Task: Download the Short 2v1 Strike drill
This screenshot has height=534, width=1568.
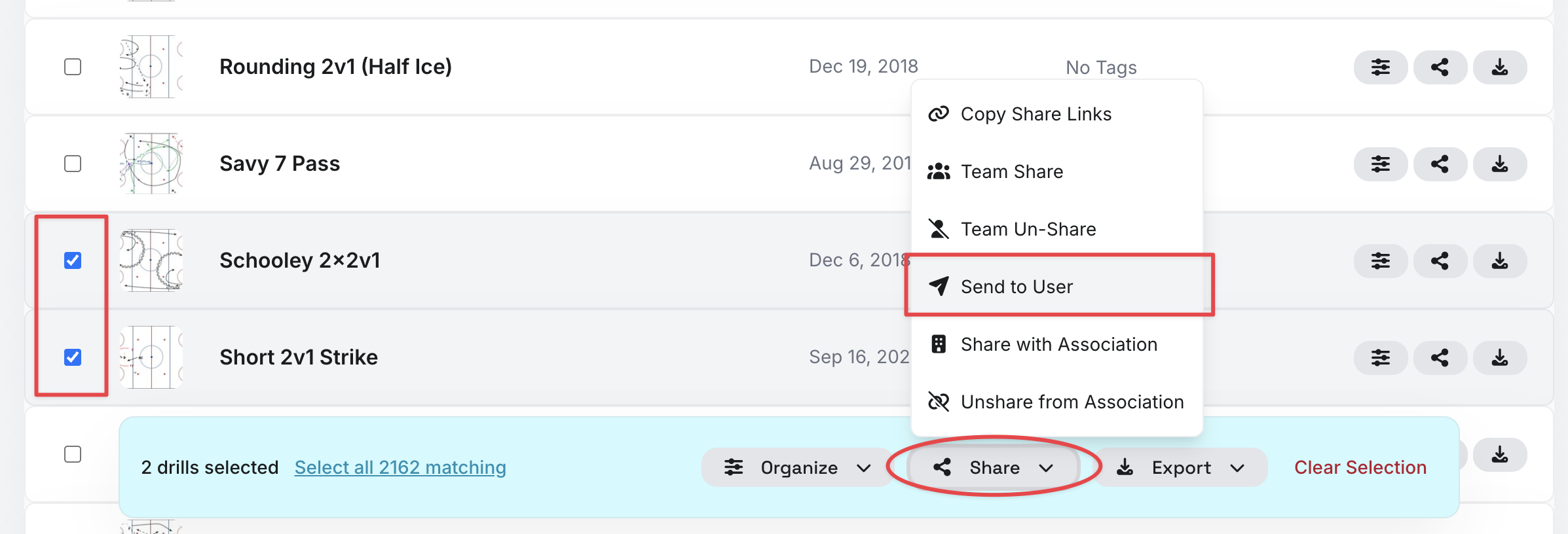Action: (x=1500, y=358)
